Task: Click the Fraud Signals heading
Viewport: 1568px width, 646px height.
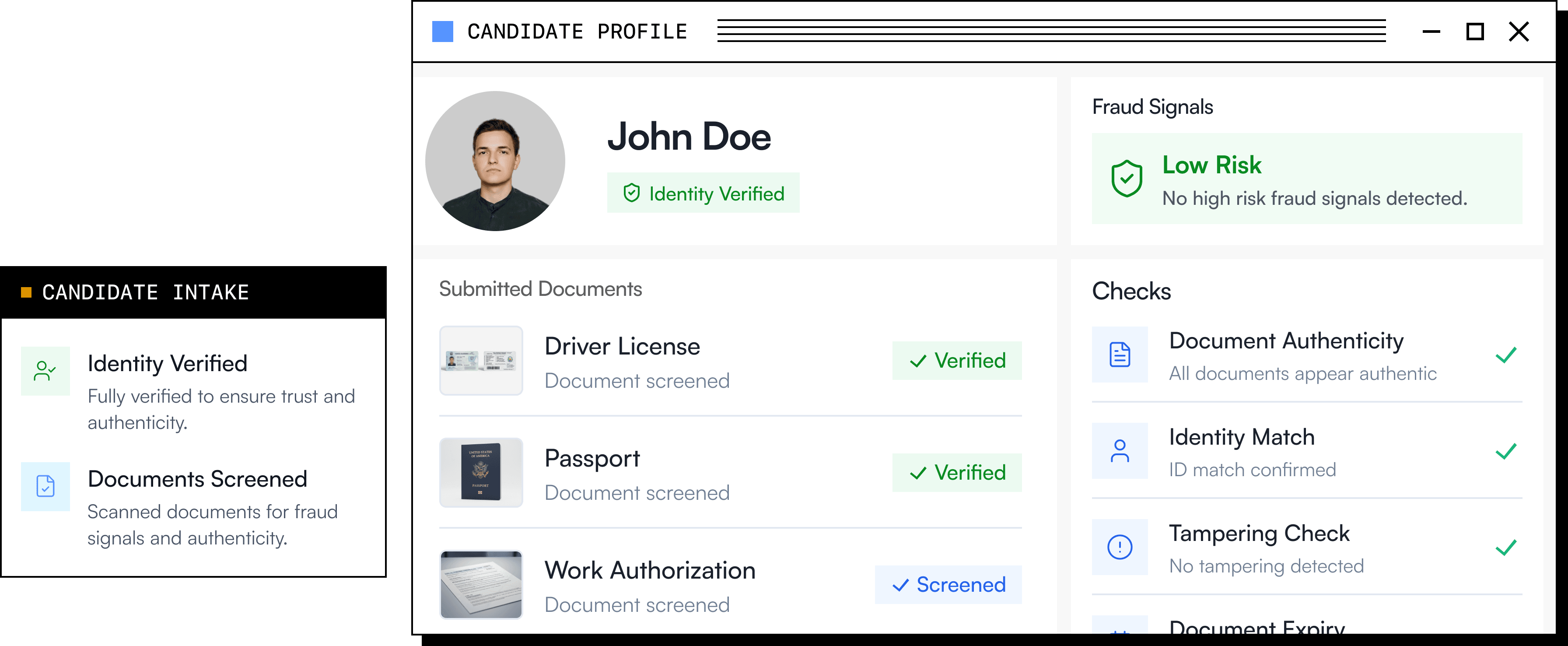Action: [1152, 107]
